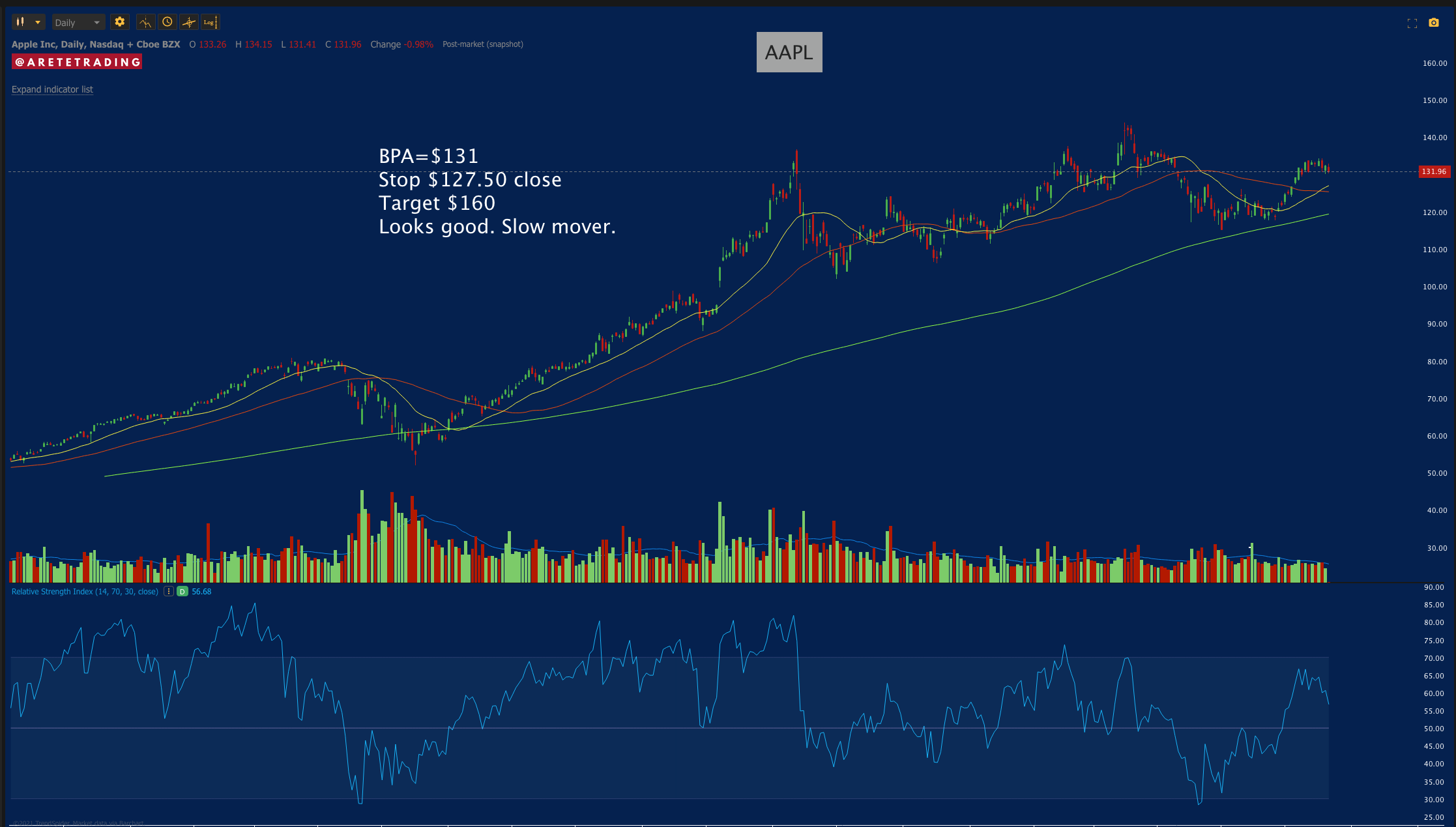Click the green D badge beside RSI
1456x827 pixels.
click(x=182, y=592)
